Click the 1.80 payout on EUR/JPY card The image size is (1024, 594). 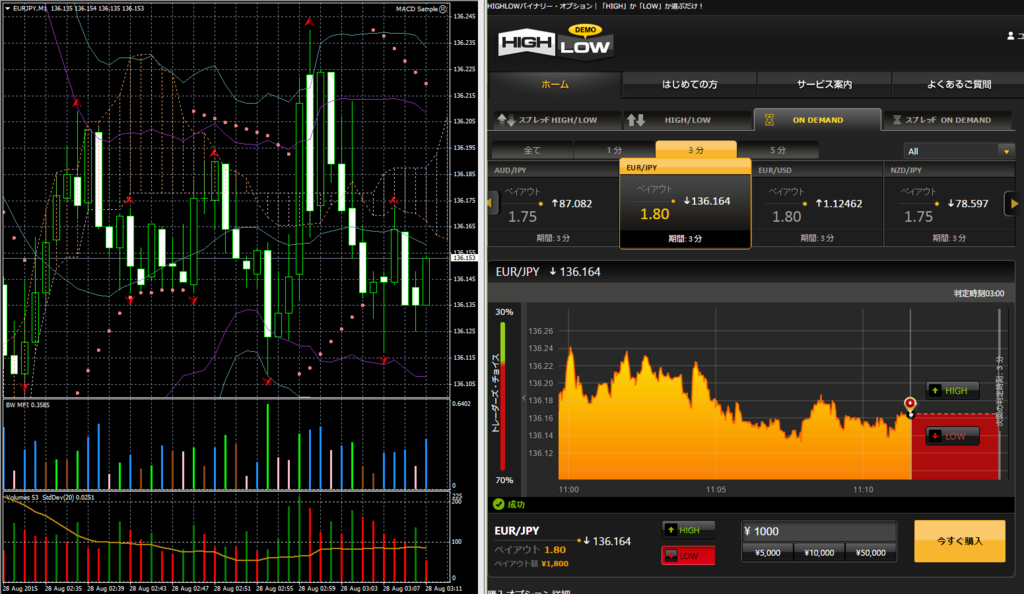coord(654,214)
